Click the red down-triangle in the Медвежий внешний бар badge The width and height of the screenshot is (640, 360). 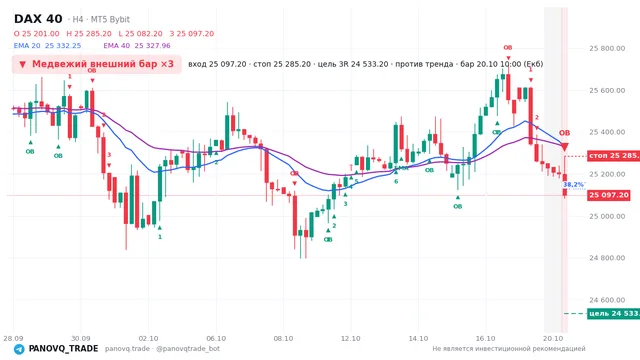(x=22, y=64)
